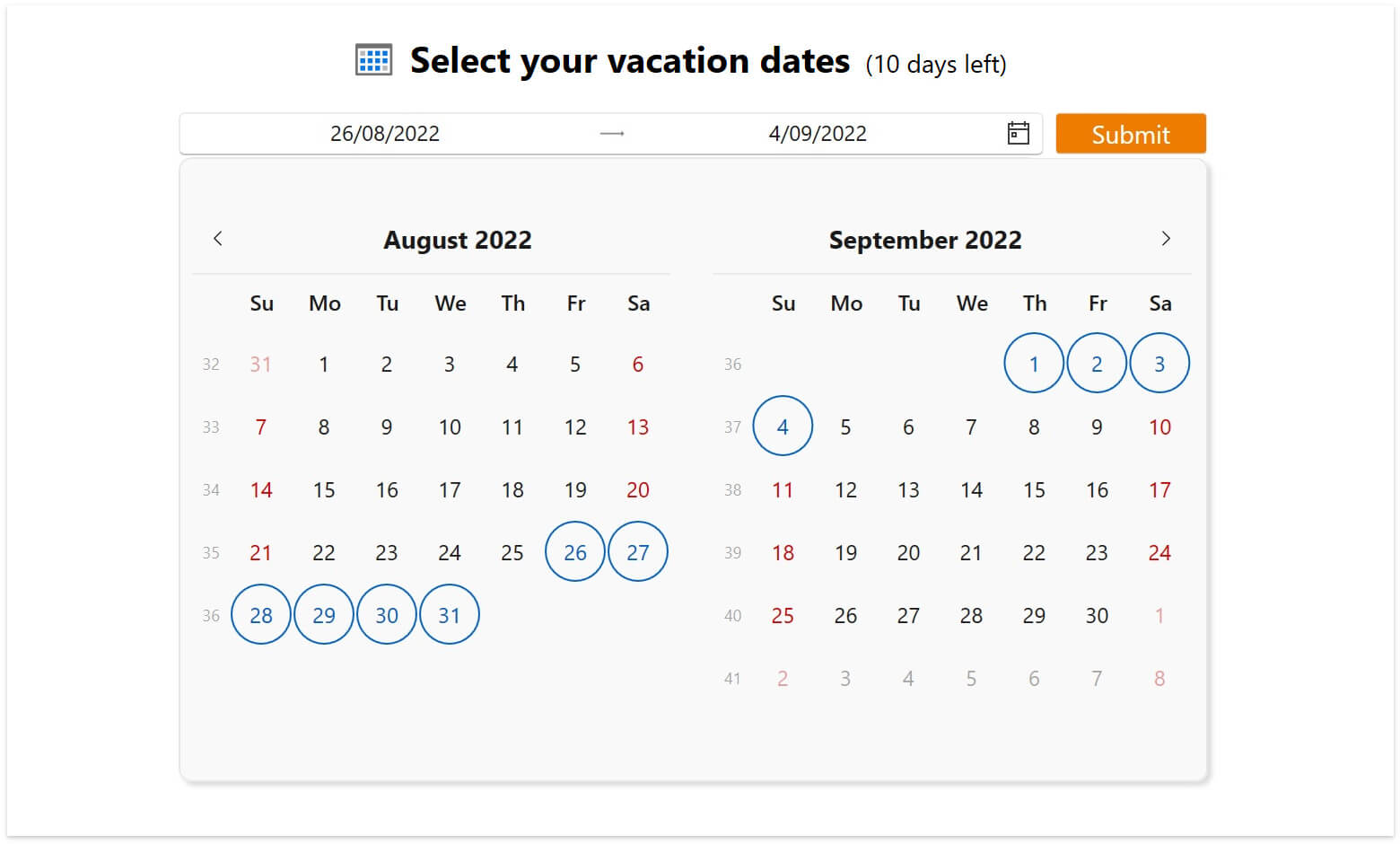Click the calendar icon in date field
Image resolution: width=1400 pixels, height=844 pixels.
point(1018,134)
